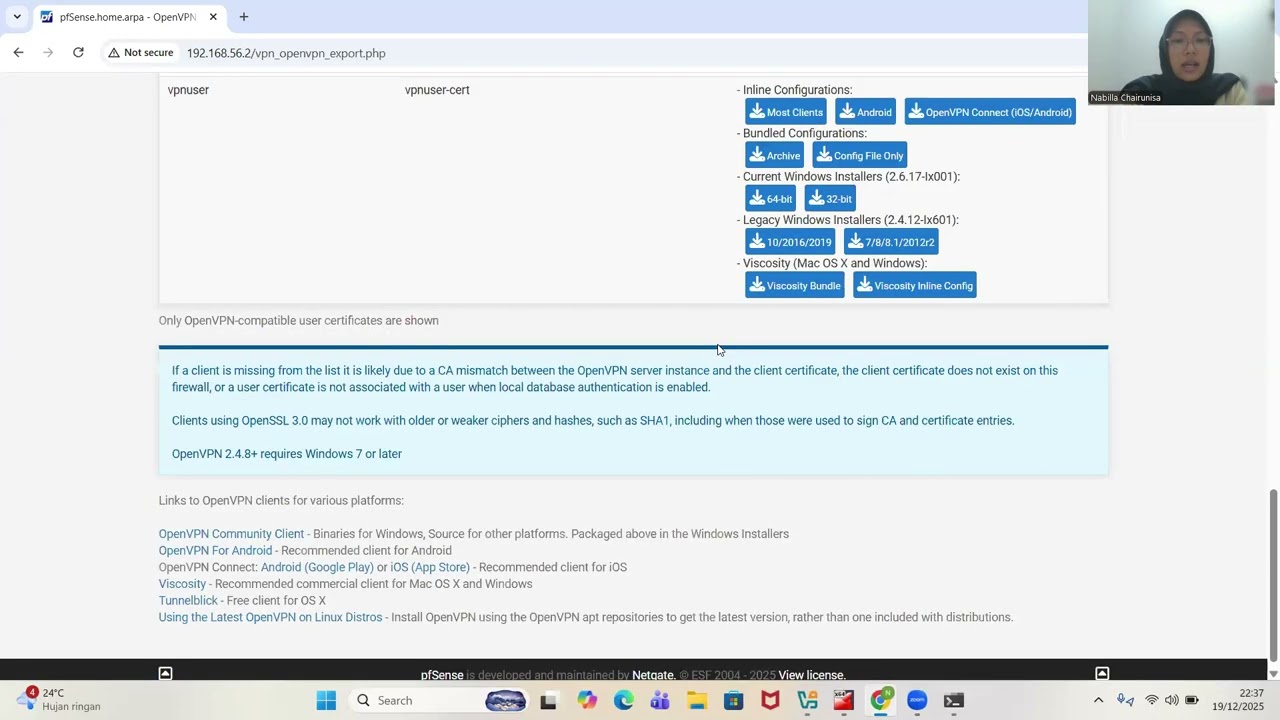Download Config File Only bundle
This screenshot has width=1280, height=720.
[859, 155]
